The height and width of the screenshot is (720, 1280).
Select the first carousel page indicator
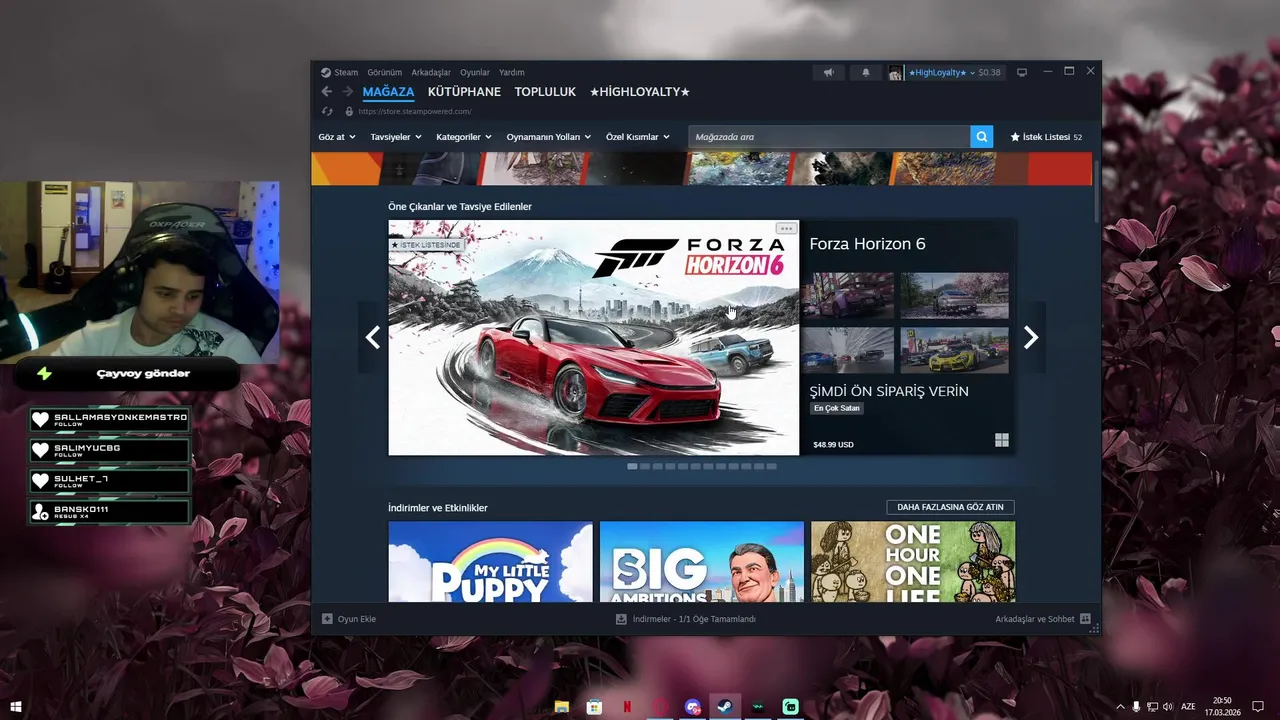(632, 466)
